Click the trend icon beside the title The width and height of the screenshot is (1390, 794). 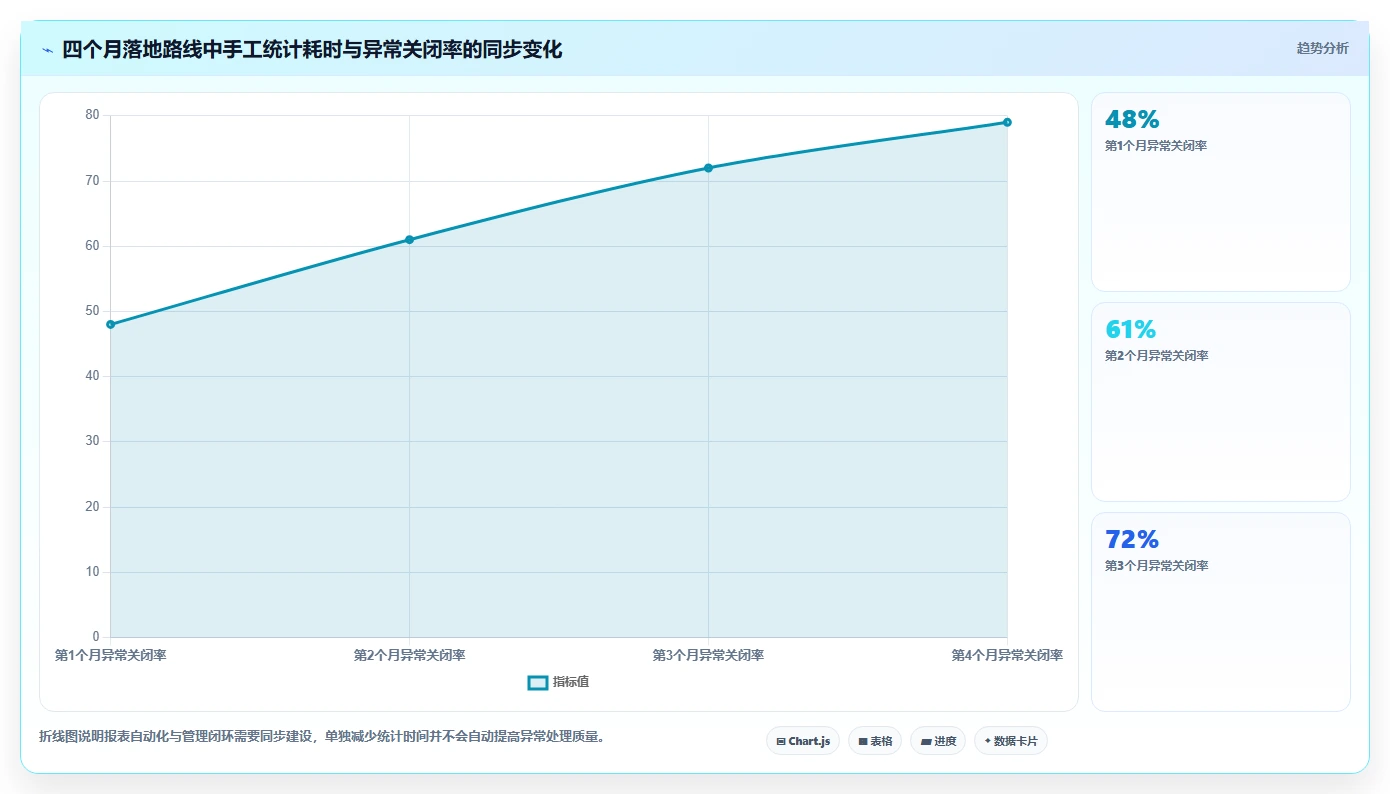coord(47,50)
